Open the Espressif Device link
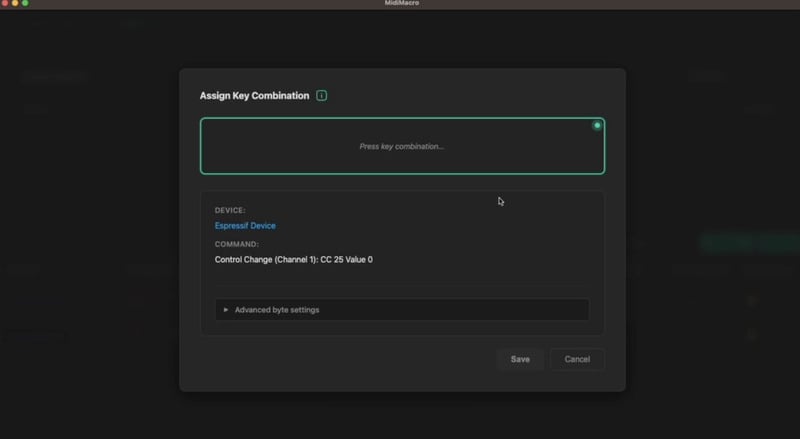Viewport: 800px width, 439px height. tap(245, 226)
